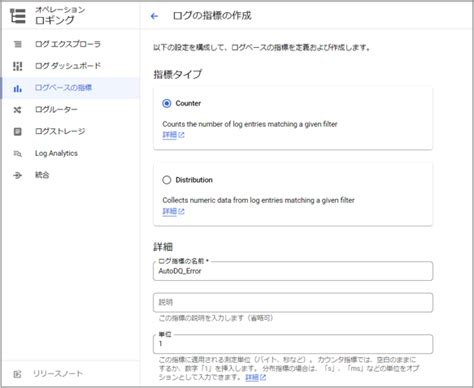The image size is (474, 388).
Task: Click the 説明 description input field
Action: click(x=293, y=302)
